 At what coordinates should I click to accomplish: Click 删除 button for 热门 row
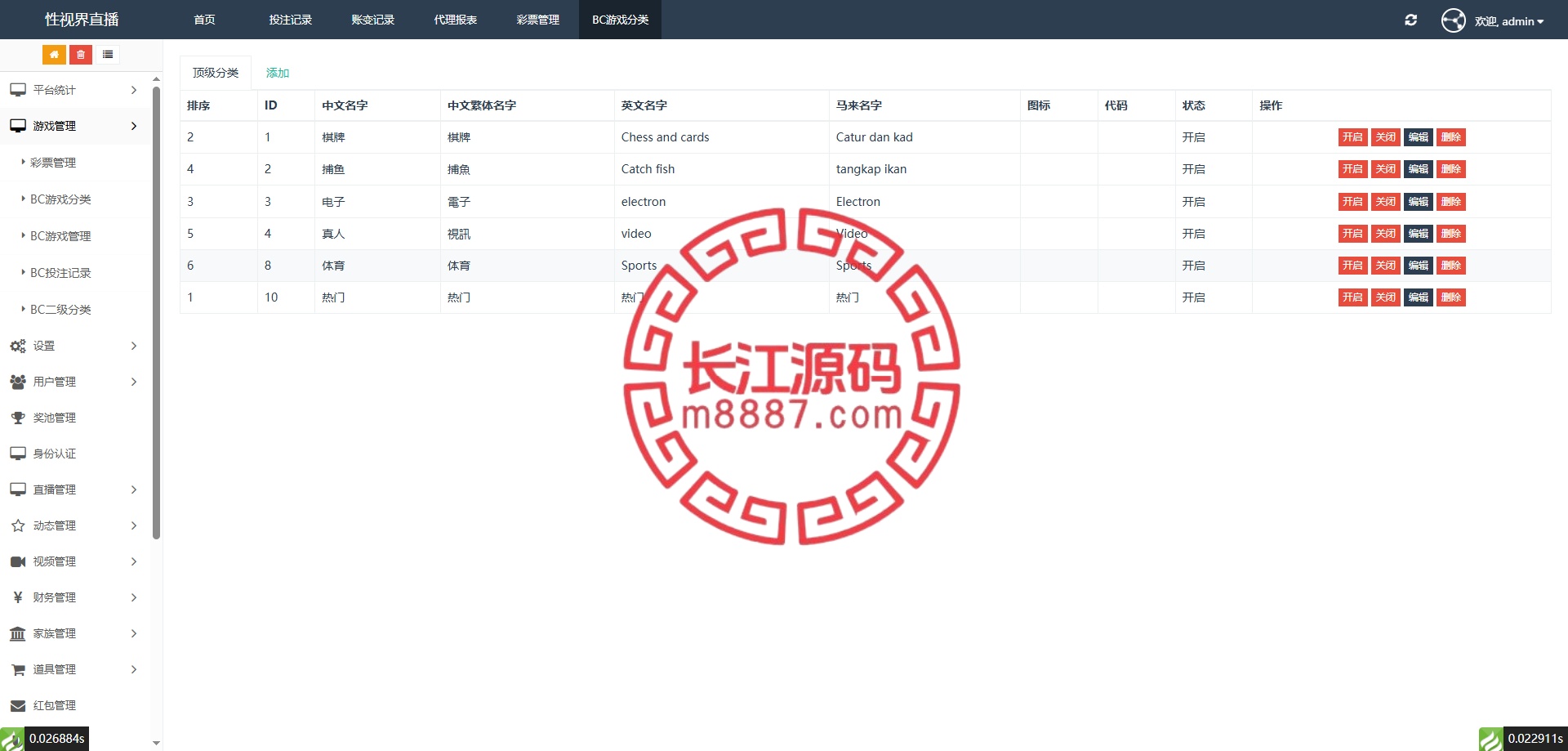click(x=1451, y=297)
